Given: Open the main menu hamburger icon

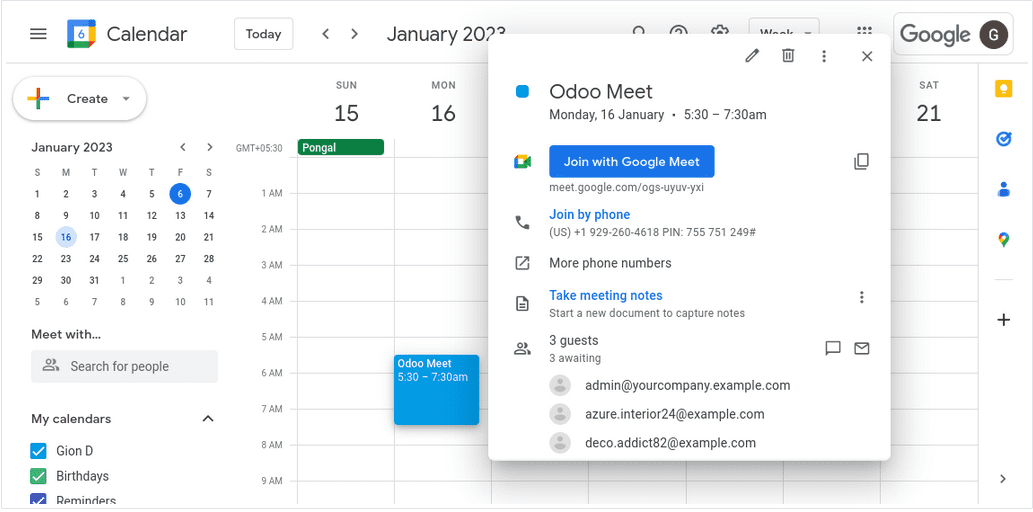Looking at the screenshot, I should (x=38, y=34).
